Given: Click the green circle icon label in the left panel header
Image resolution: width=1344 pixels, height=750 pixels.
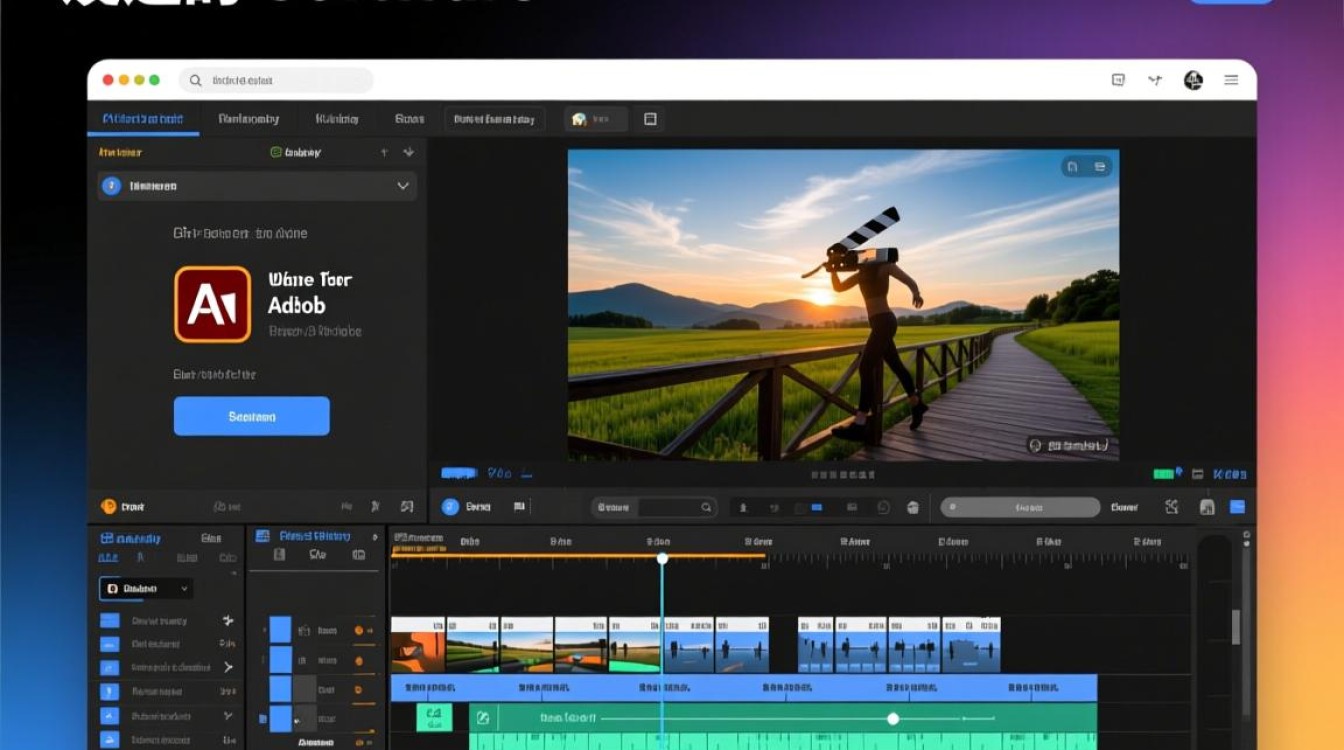Looking at the screenshot, I should tap(296, 152).
